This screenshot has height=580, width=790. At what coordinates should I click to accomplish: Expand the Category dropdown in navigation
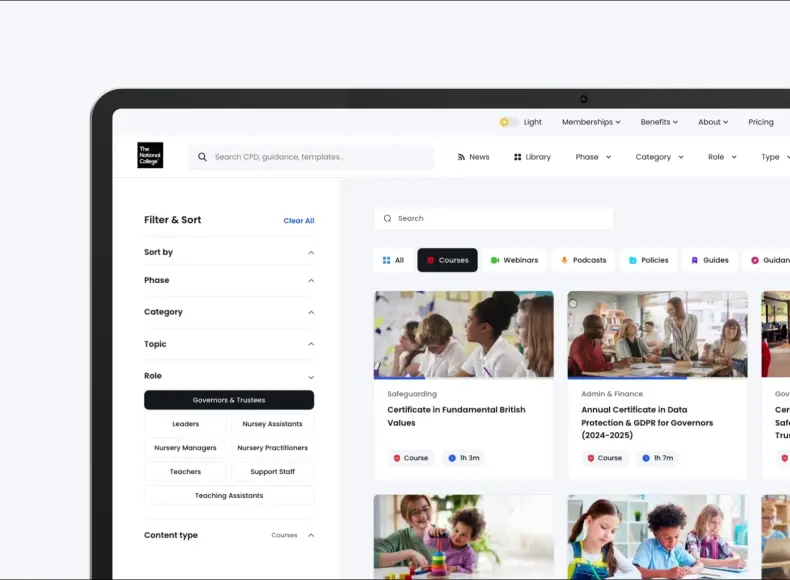(659, 157)
